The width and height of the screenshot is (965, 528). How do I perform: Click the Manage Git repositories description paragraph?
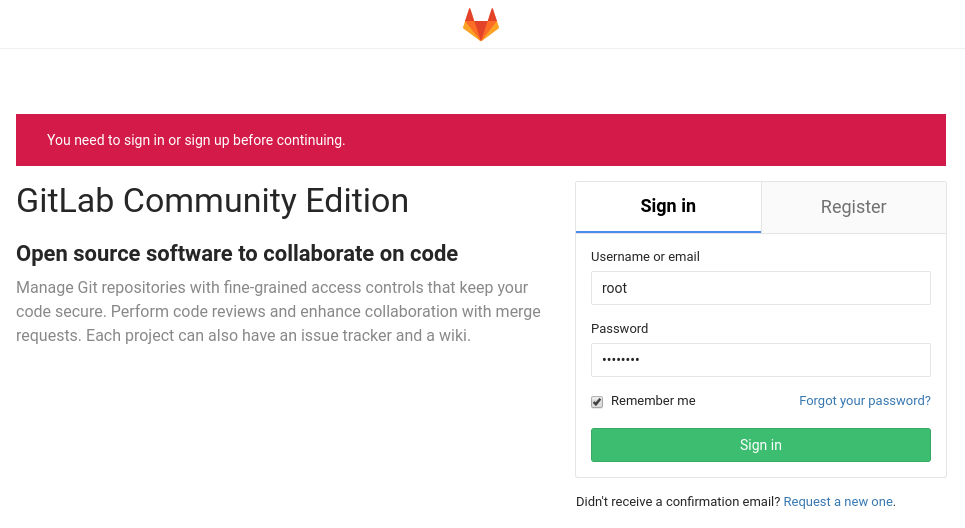[280, 312]
